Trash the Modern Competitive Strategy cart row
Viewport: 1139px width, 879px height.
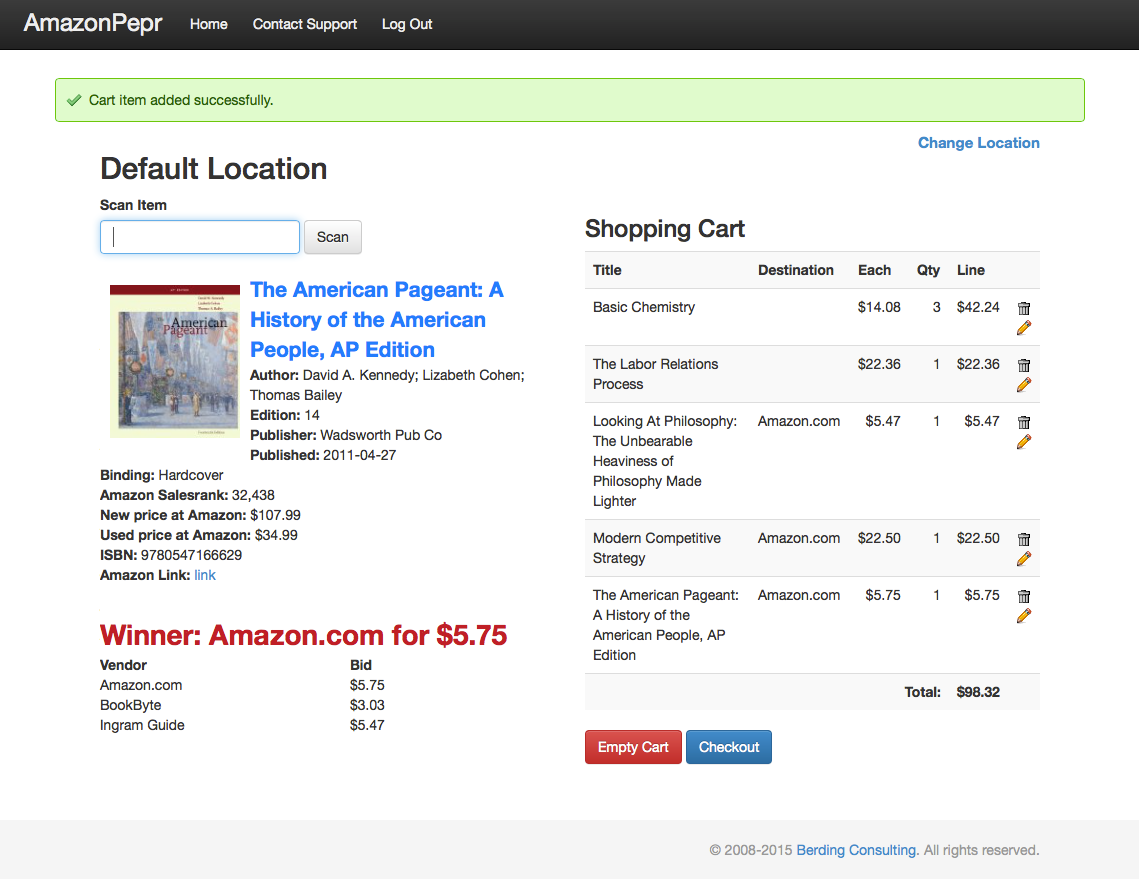pyautogui.click(x=1024, y=539)
